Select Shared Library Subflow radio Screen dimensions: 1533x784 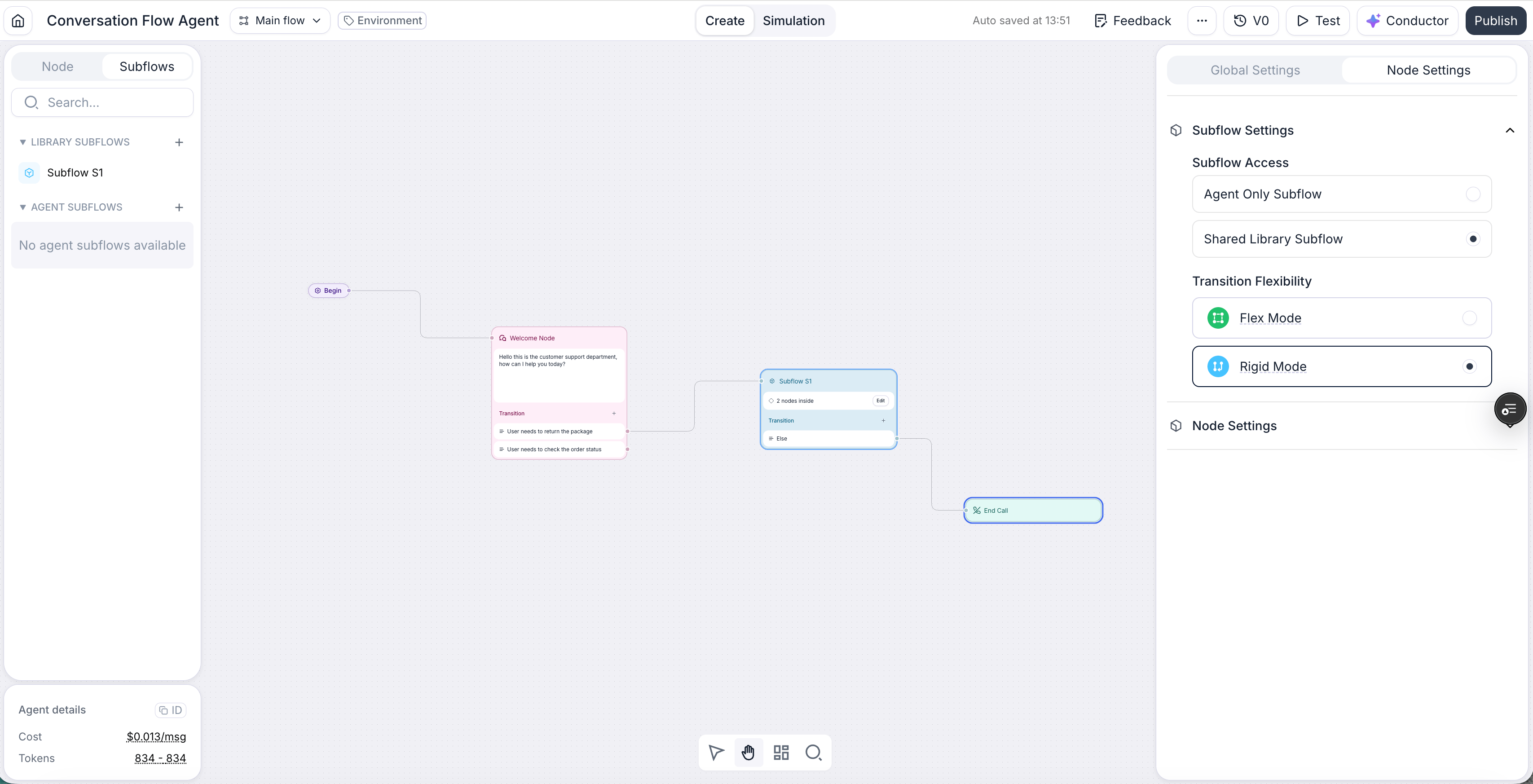[1473, 239]
